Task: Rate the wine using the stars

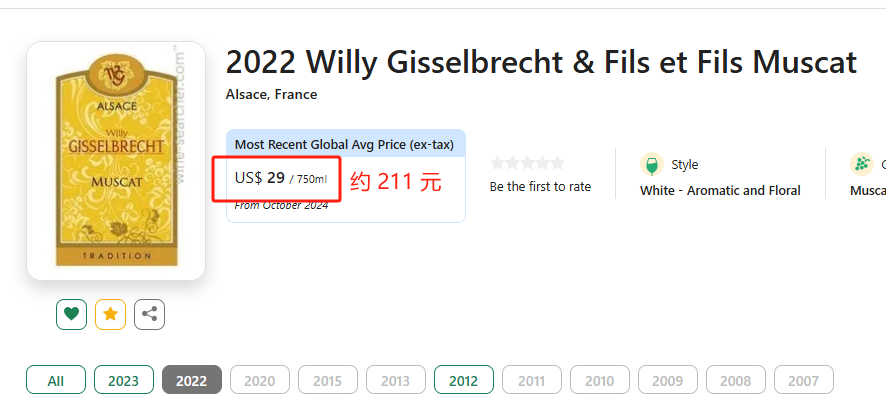Action: (527, 163)
